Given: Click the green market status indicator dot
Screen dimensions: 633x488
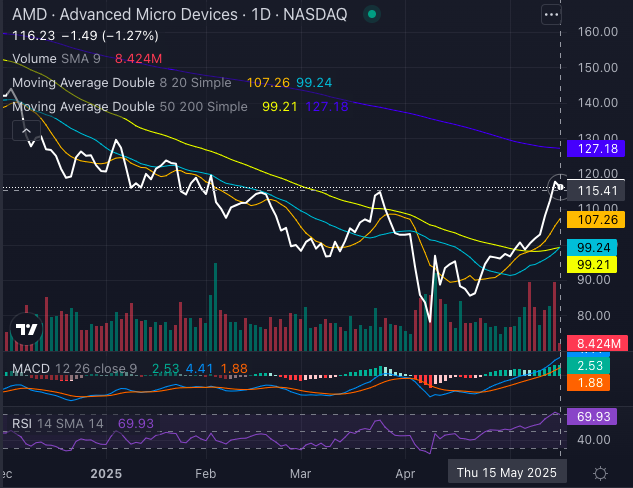Looking at the screenshot, I should [372, 15].
